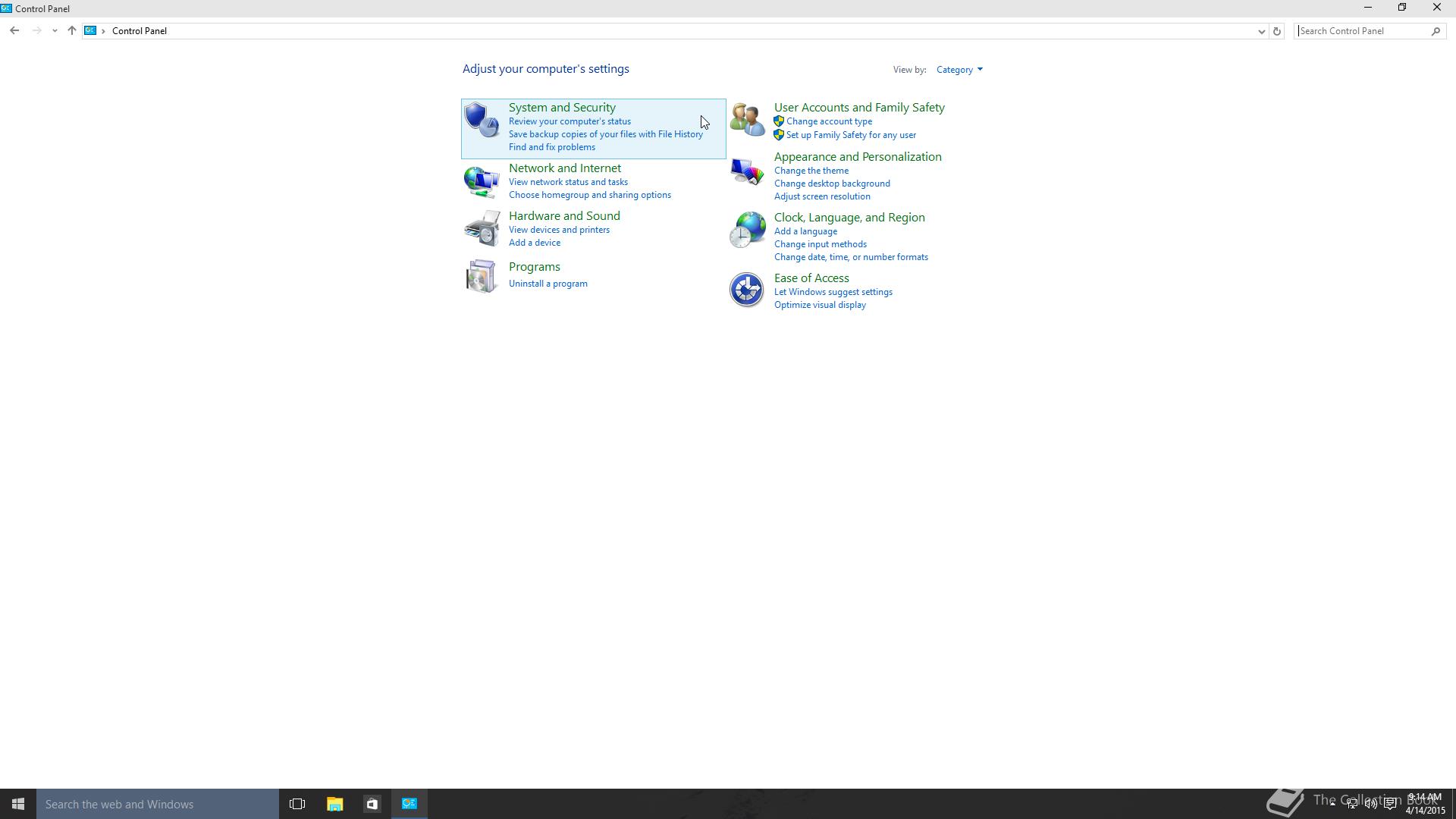This screenshot has height=819, width=1456.
Task: Open the Network and Internet globe icon
Action: [482, 181]
